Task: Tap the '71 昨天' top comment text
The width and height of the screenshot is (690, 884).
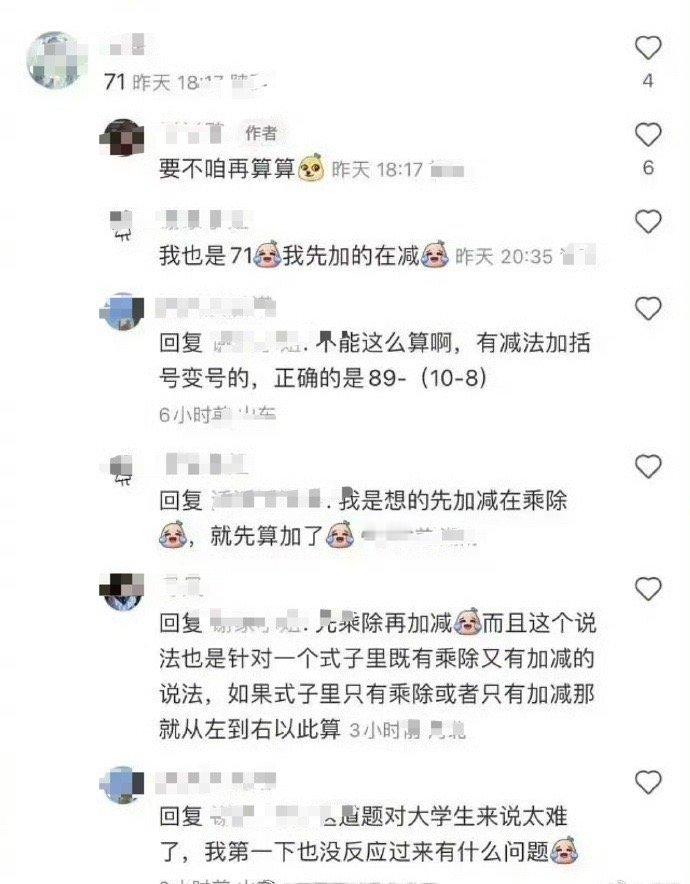Action: 137,82
